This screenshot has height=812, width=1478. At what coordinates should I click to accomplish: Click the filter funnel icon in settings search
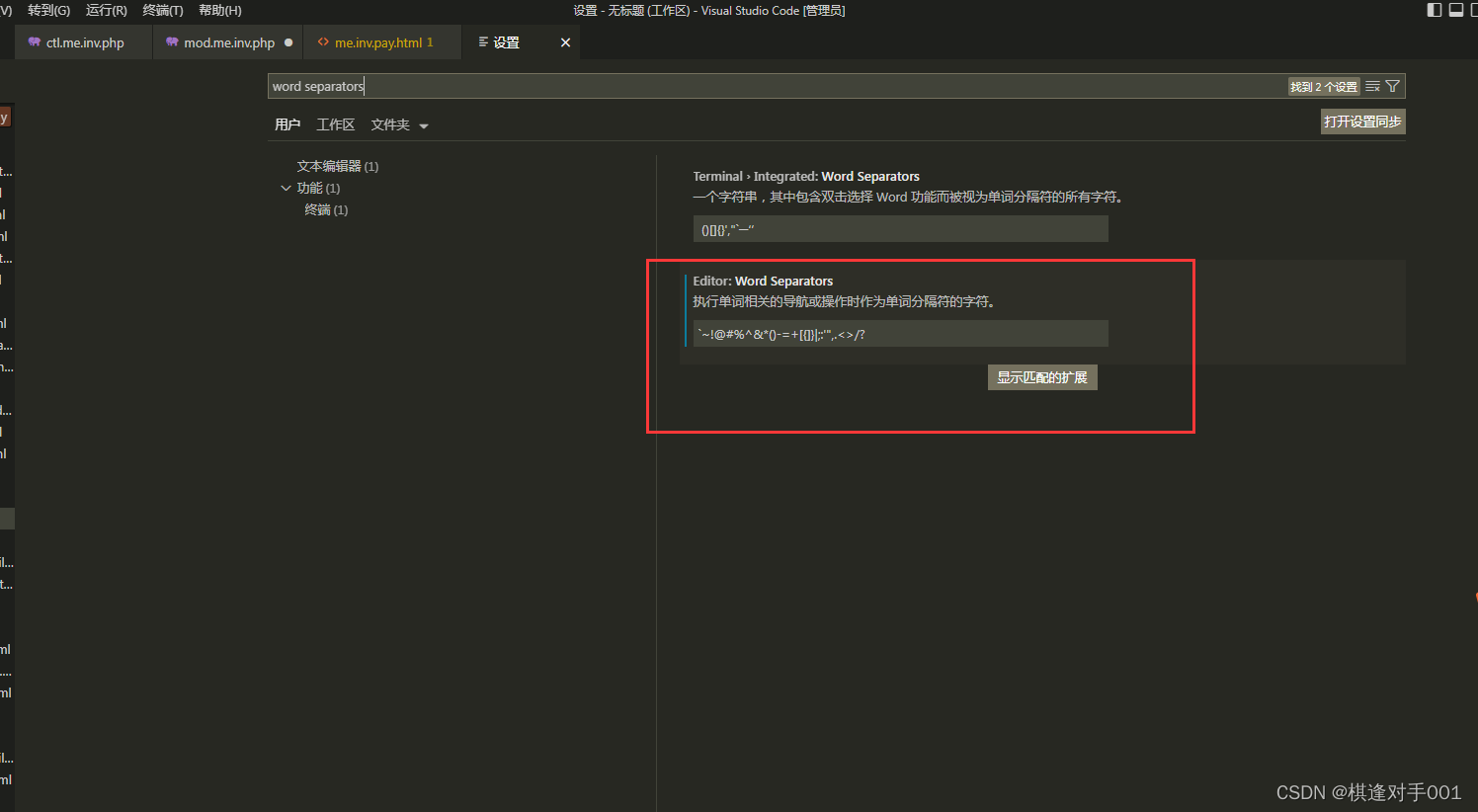[x=1392, y=87]
